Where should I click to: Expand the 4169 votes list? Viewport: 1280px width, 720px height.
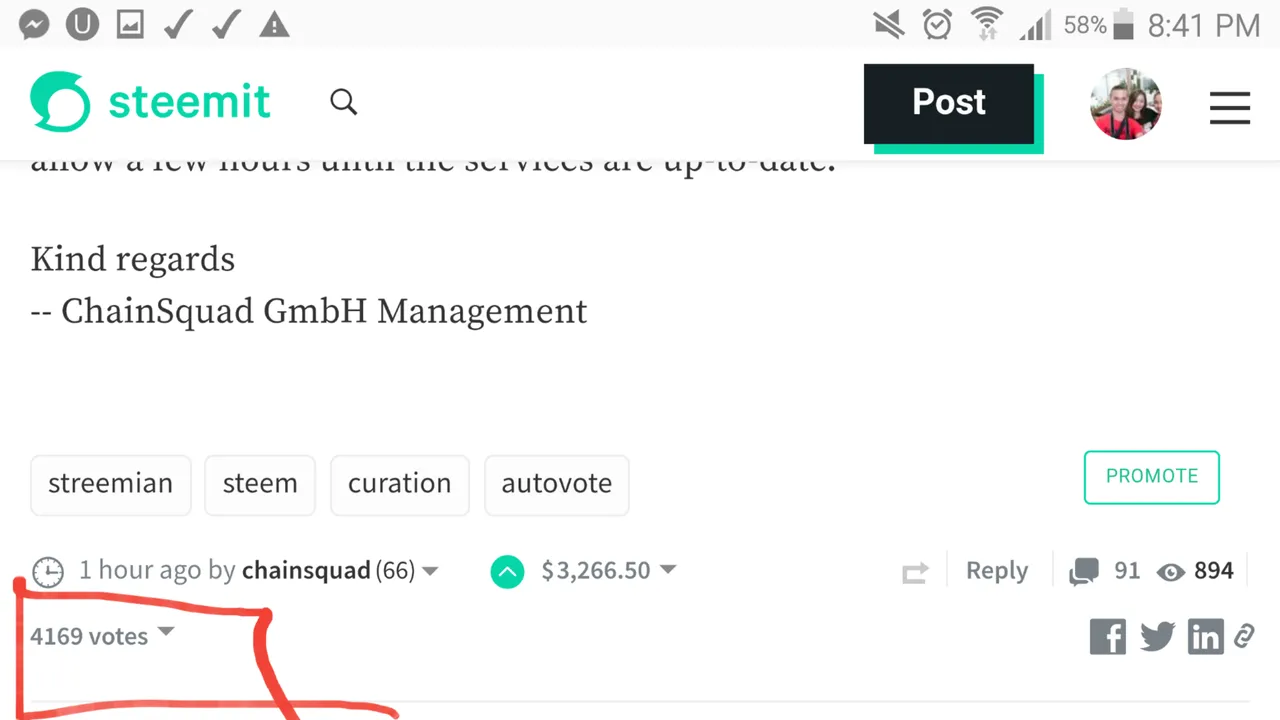tap(102, 636)
